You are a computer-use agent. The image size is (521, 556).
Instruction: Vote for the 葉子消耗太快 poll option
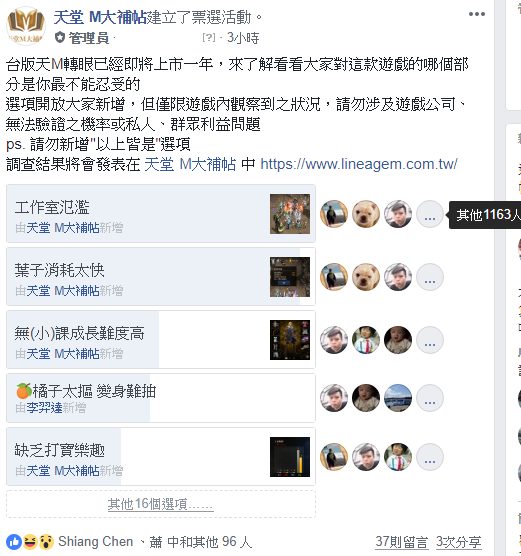161,277
